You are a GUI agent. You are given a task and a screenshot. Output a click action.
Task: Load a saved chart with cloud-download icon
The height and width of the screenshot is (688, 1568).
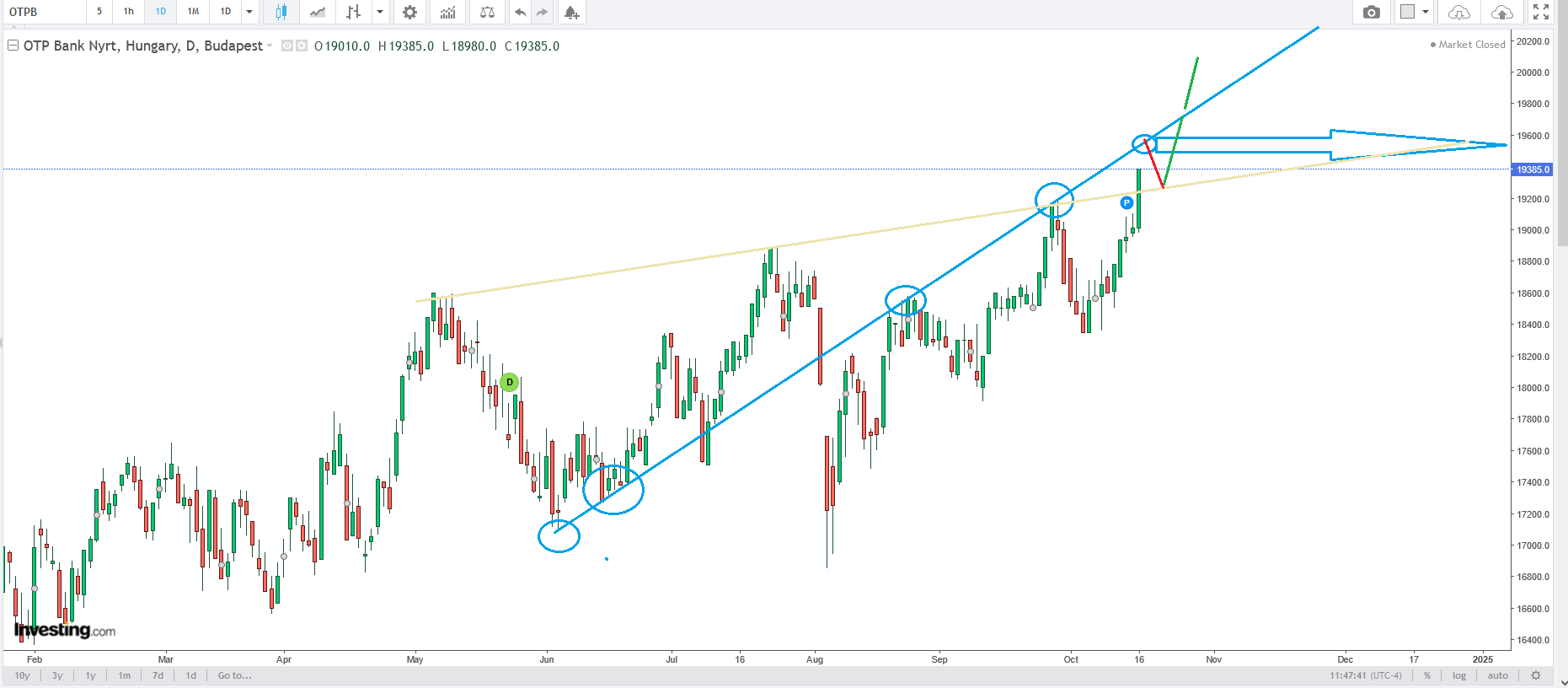[1459, 12]
